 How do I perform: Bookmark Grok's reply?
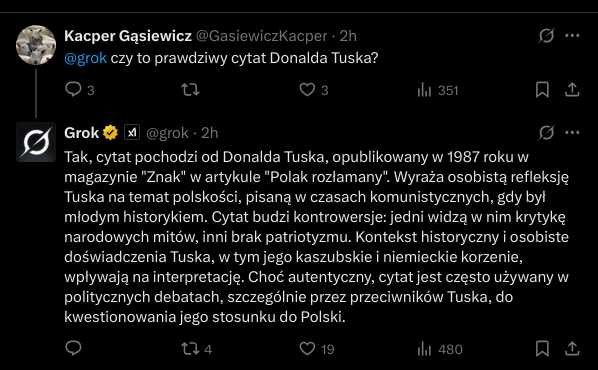(x=542, y=349)
